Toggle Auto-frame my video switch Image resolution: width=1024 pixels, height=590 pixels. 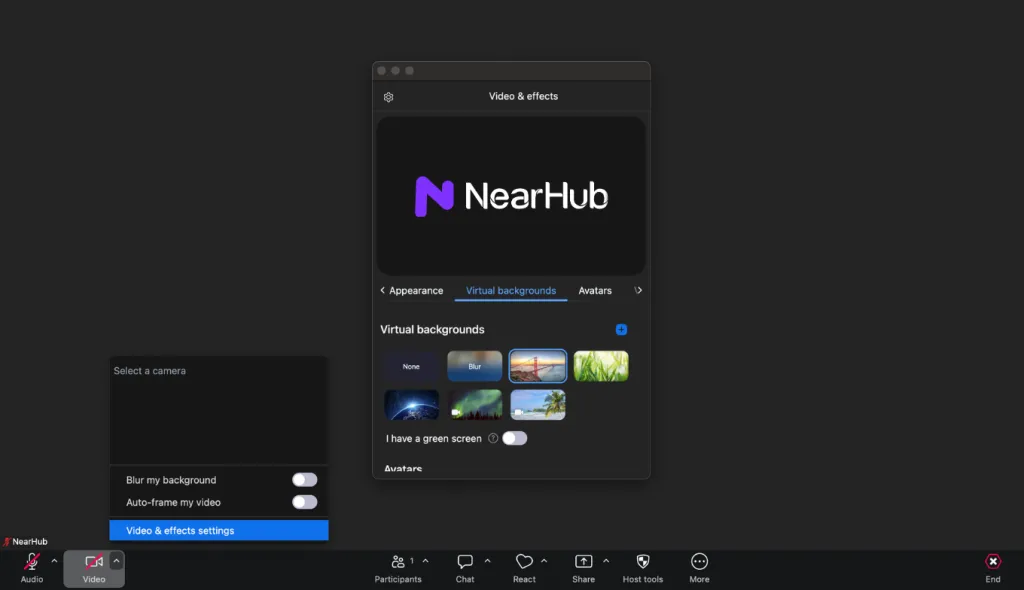pos(304,502)
